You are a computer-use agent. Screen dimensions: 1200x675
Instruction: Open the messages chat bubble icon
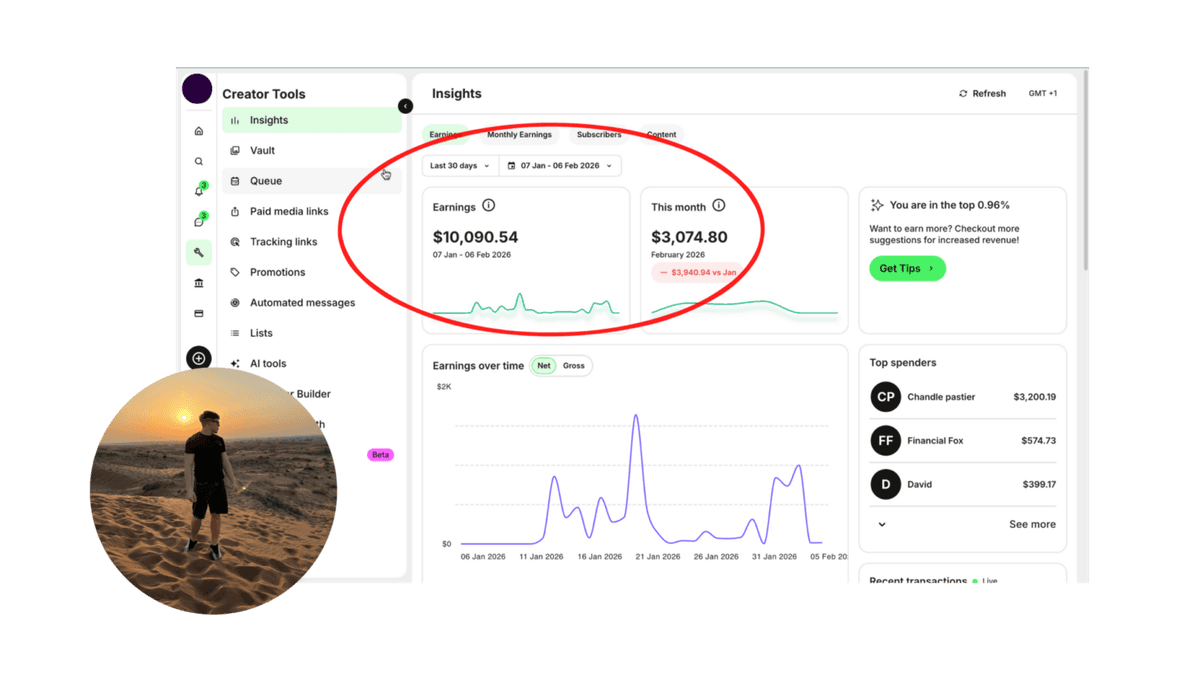(x=199, y=221)
